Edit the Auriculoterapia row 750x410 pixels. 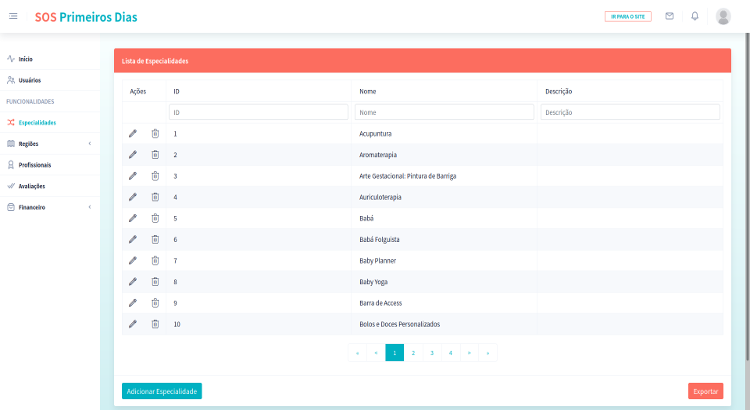133,197
